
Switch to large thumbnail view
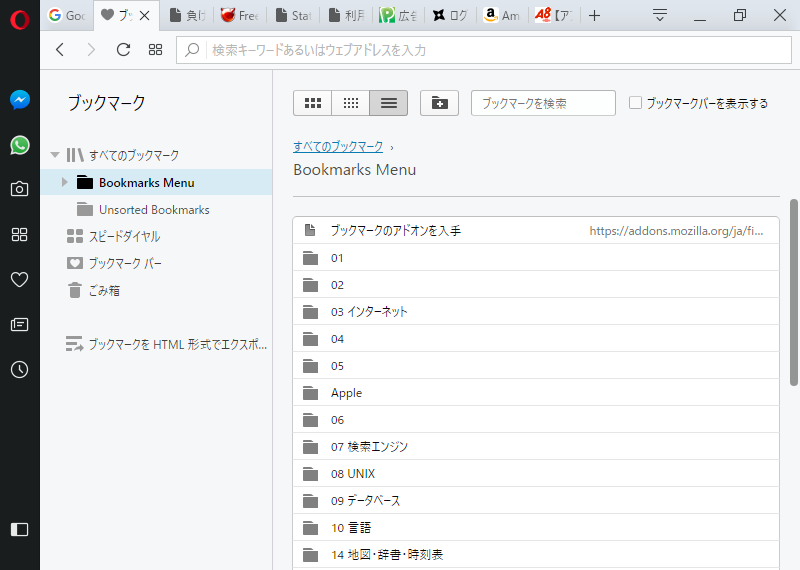pos(312,103)
